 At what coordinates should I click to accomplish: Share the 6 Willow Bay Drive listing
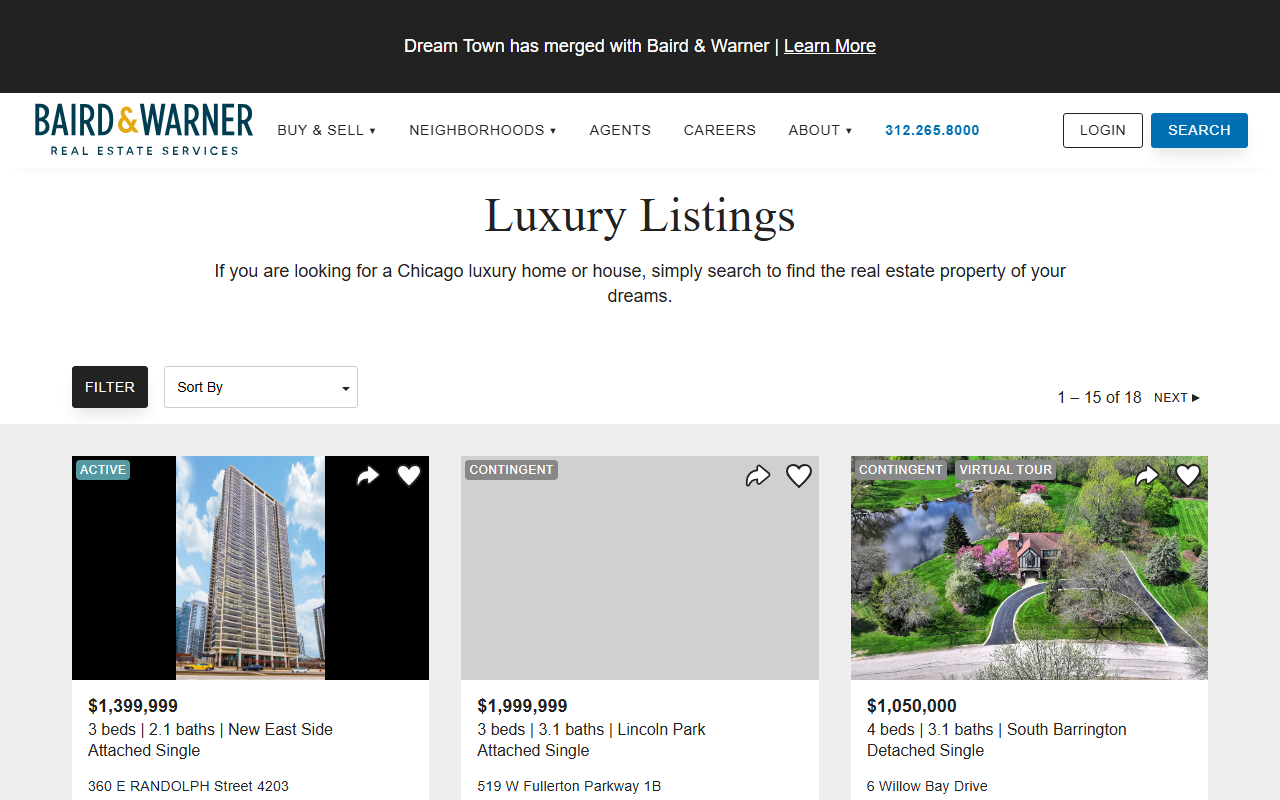(1147, 476)
